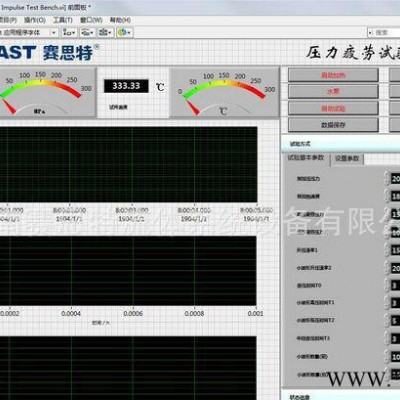Open the Reorder objects toolbar menu
This screenshot has width=400, height=400.
125,32
